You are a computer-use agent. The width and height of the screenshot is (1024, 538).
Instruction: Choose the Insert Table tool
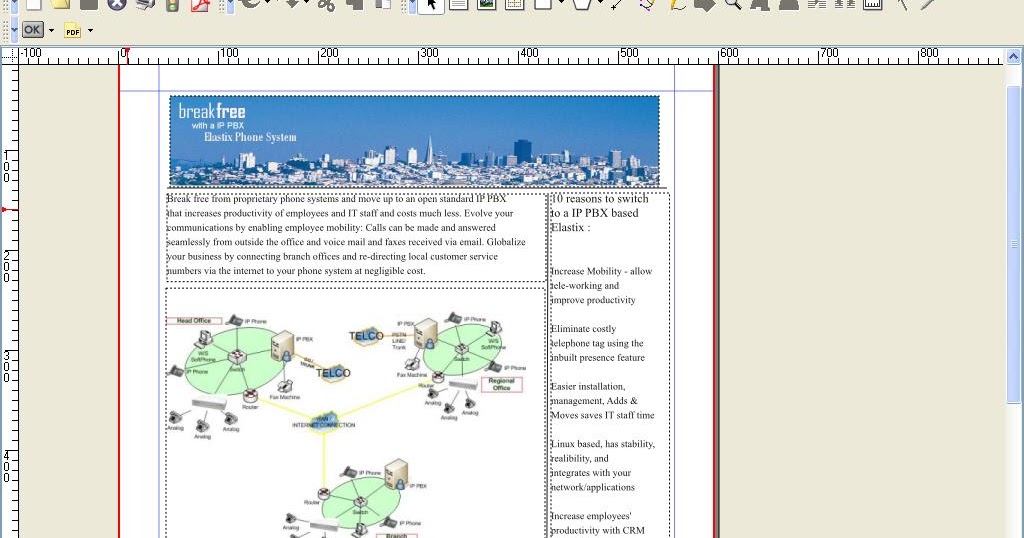tap(515, 4)
